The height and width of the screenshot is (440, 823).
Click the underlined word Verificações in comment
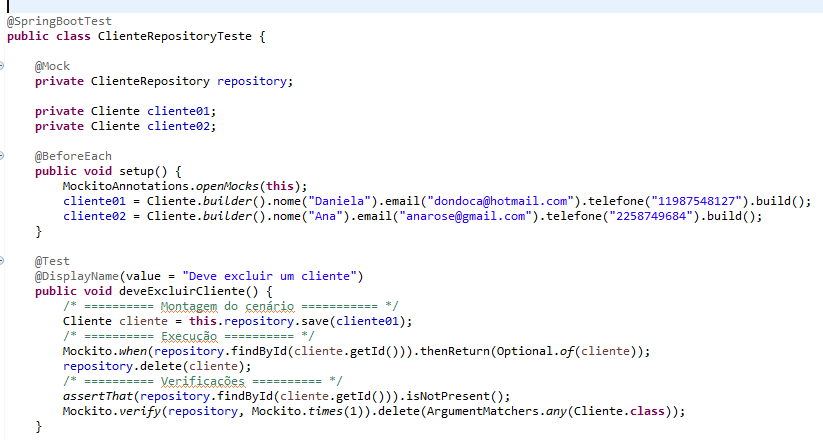click(203, 381)
